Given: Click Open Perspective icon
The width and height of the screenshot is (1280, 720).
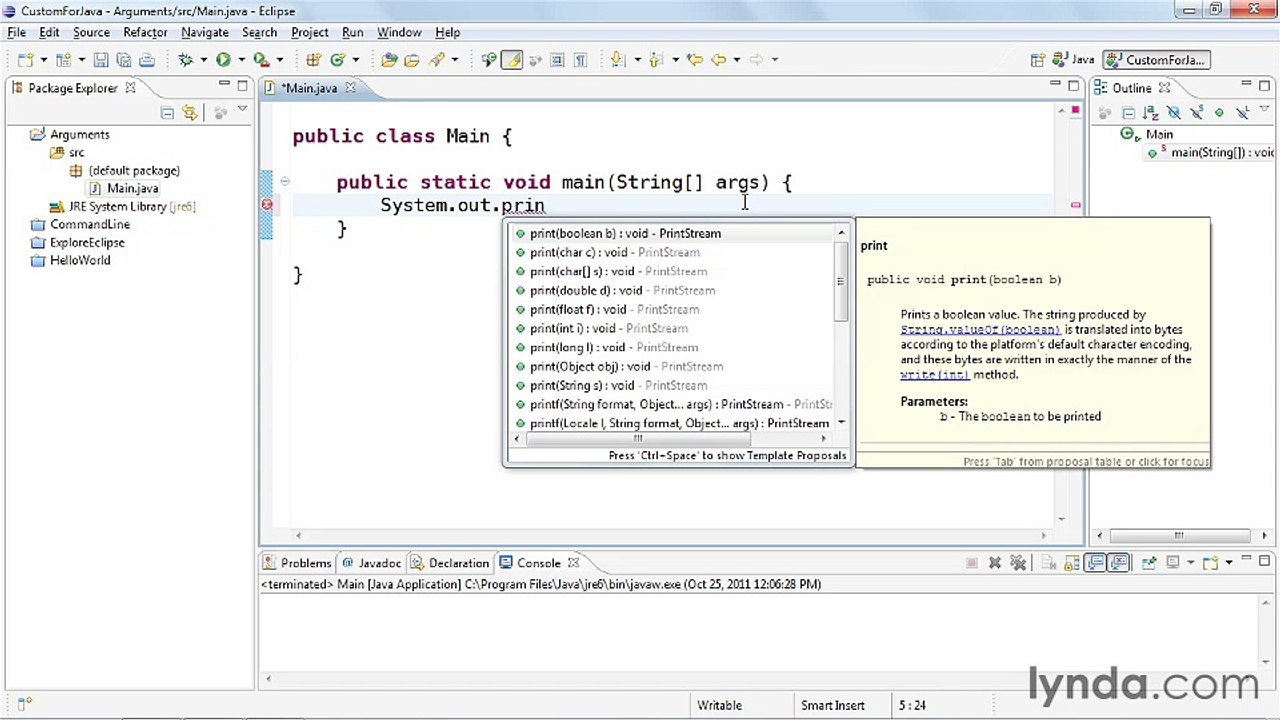Looking at the screenshot, I should click(x=1037, y=60).
